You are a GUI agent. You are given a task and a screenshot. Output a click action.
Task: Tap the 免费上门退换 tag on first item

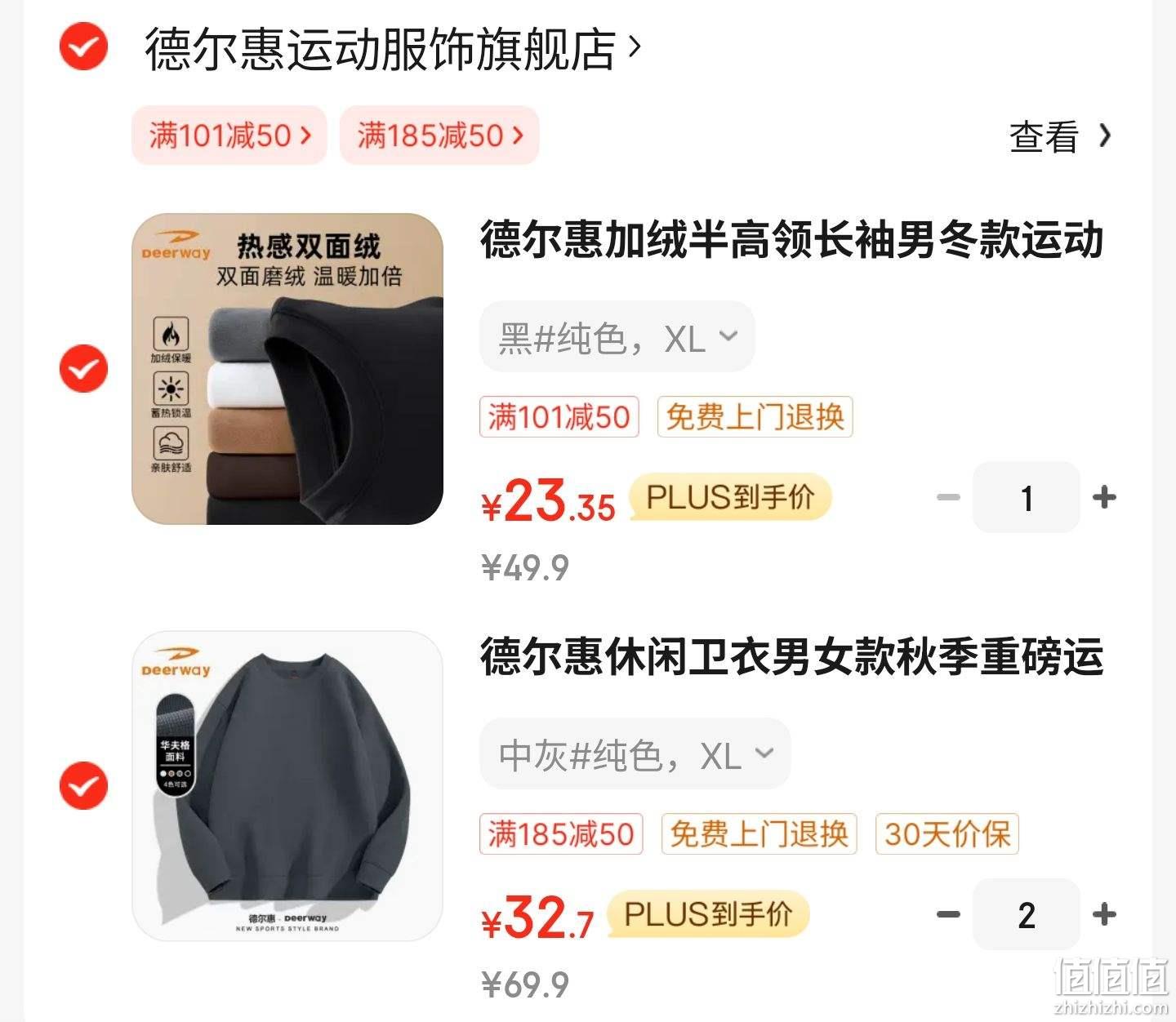point(755,417)
